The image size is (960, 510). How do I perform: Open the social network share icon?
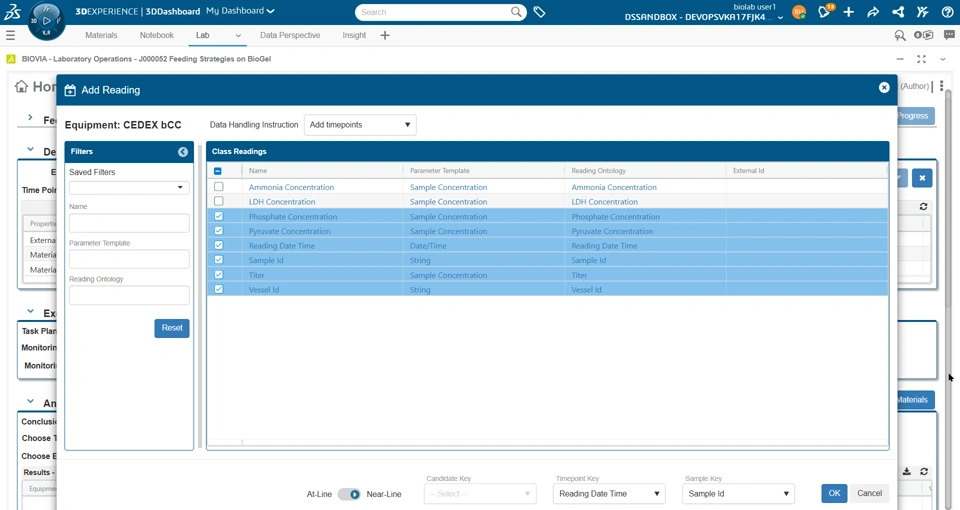(x=898, y=12)
